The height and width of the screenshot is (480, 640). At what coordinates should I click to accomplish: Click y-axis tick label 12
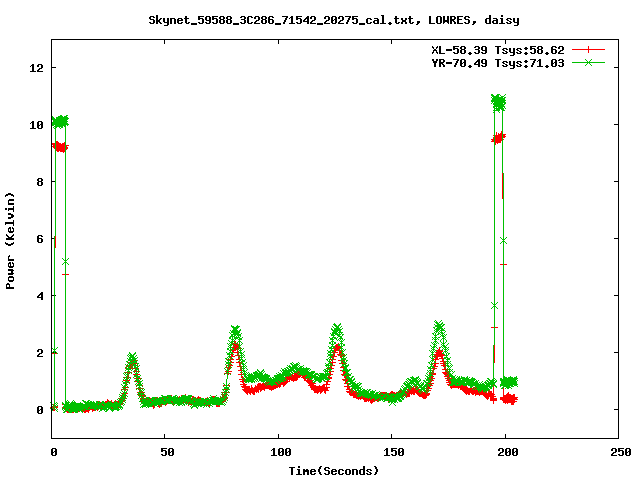point(36,68)
